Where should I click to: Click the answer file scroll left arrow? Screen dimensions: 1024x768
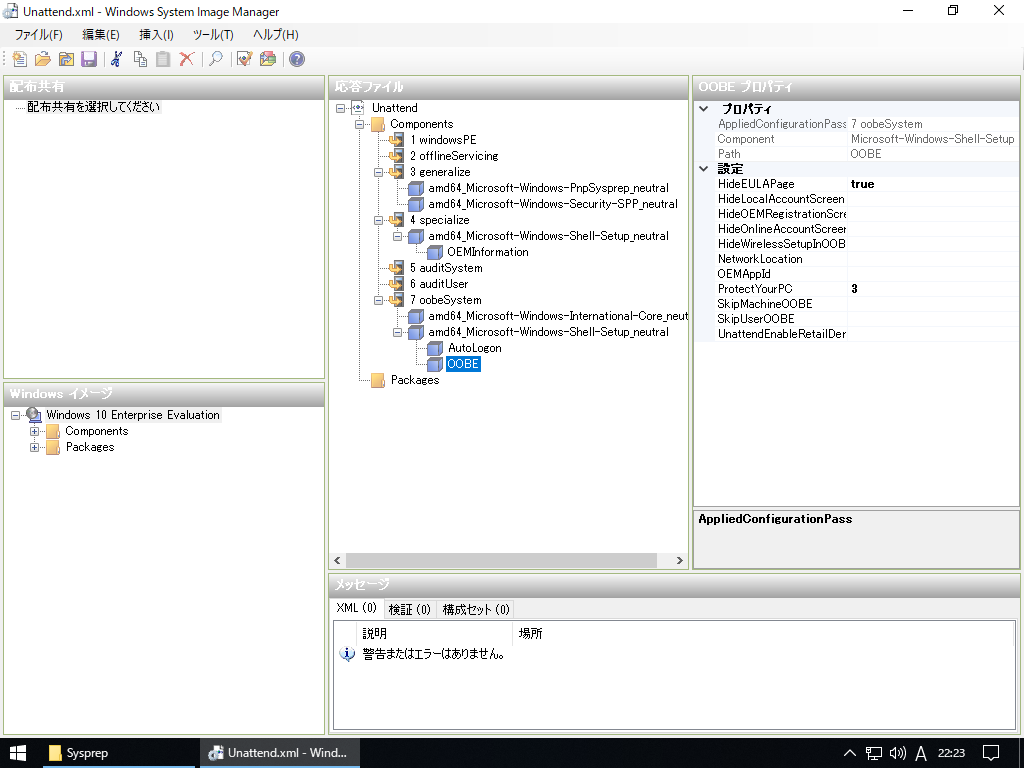(338, 560)
